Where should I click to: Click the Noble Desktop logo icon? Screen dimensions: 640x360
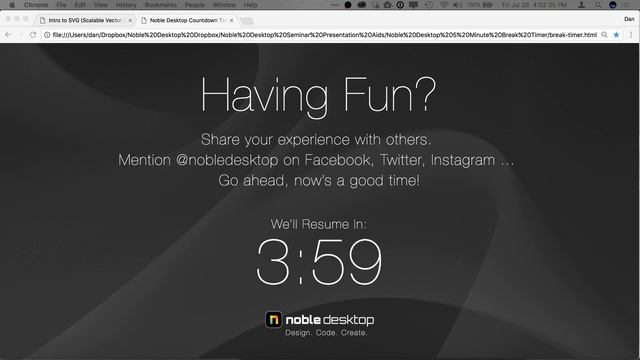(273, 320)
